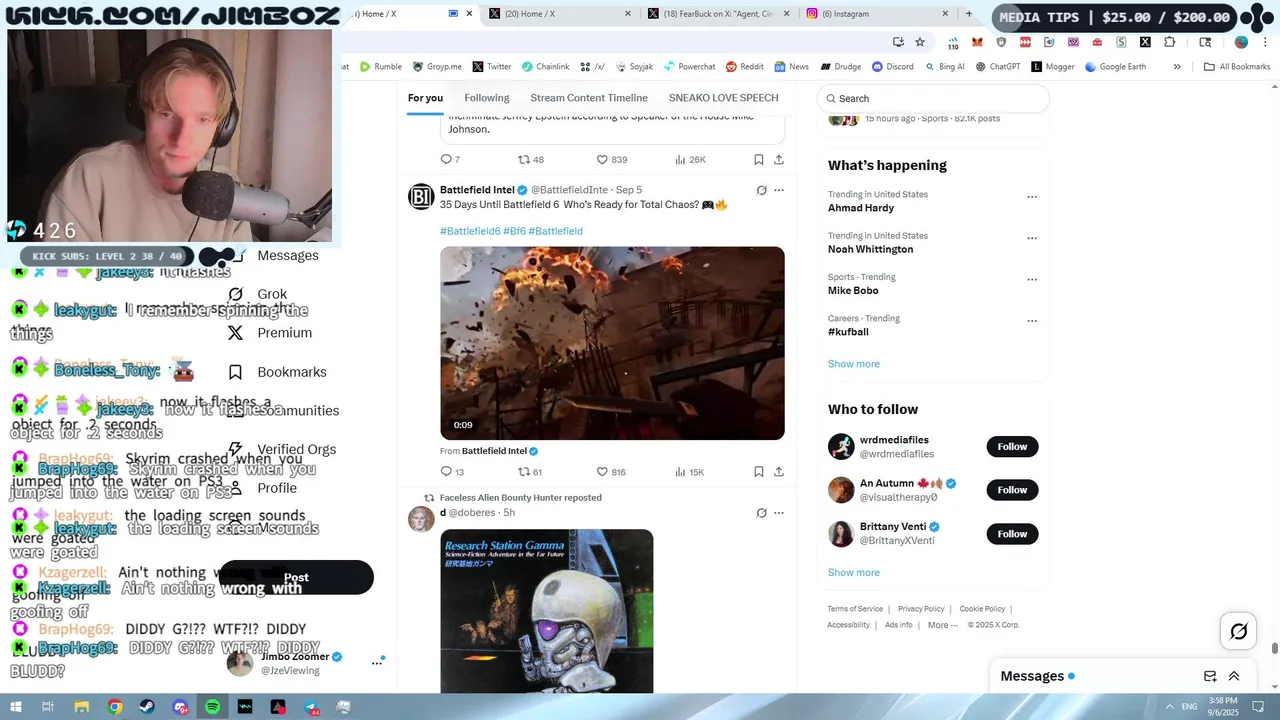1280x720 pixels.
Task: Play the Battlefield 6 explosion video
Action: coord(612,343)
